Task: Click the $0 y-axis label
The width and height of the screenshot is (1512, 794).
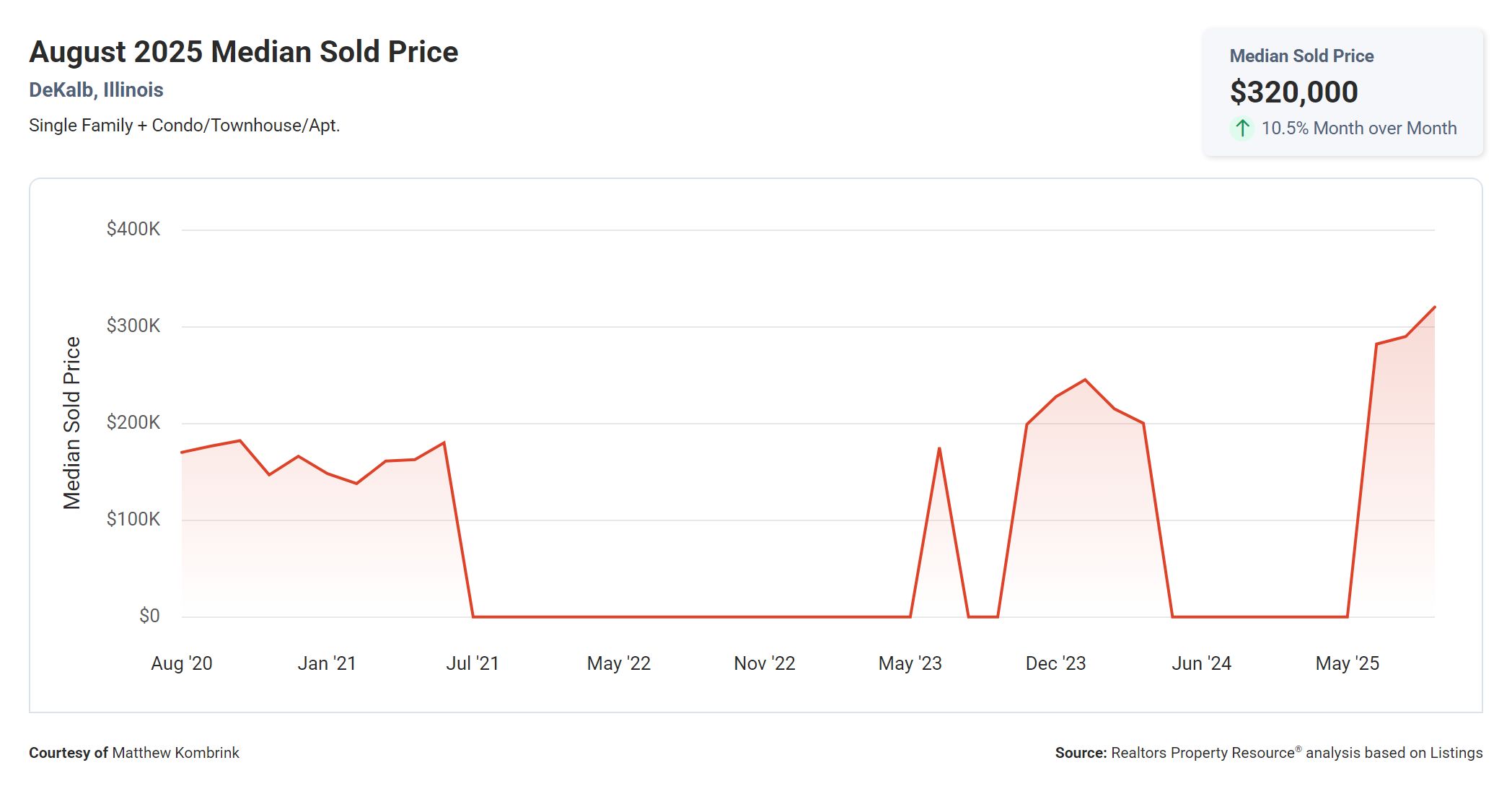Action: 149,616
